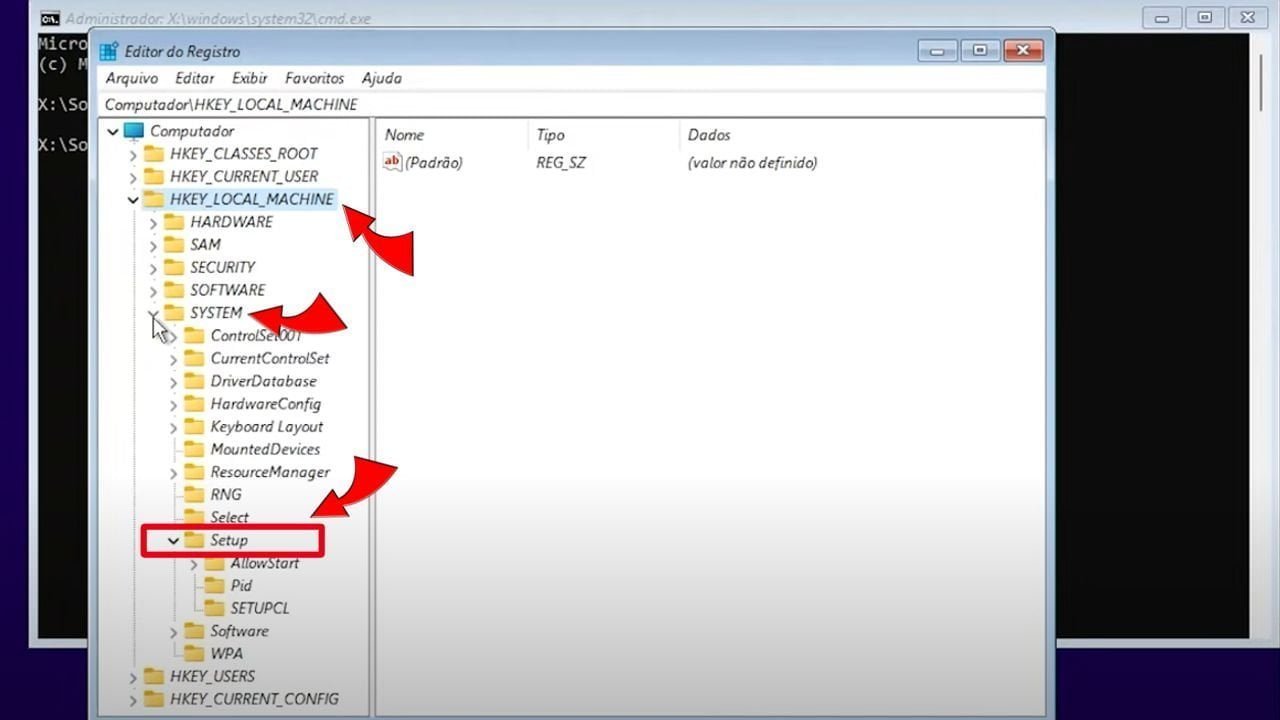Image resolution: width=1280 pixels, height=720 pixels.
Task: Click the (Padrão) string value icon
Action: pos(393,162)
